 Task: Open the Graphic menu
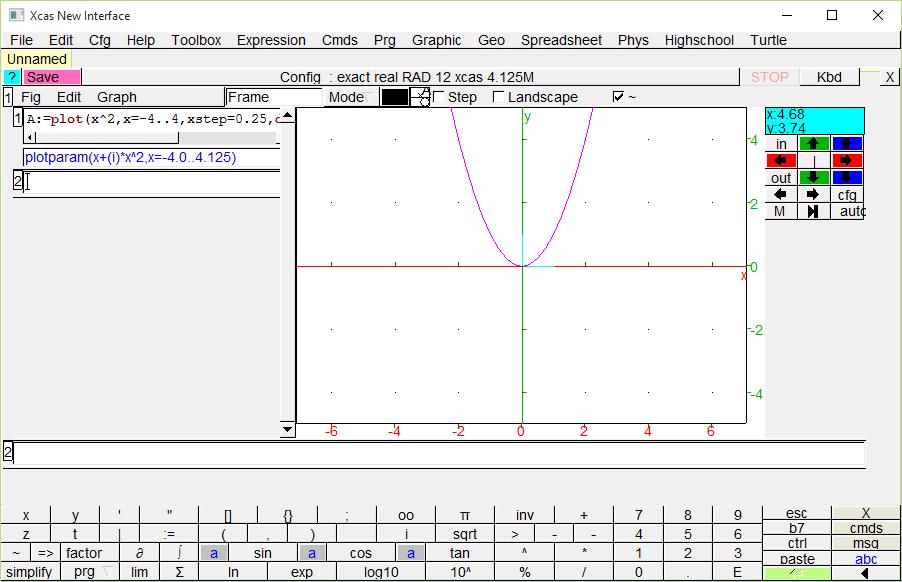(436, 40)
